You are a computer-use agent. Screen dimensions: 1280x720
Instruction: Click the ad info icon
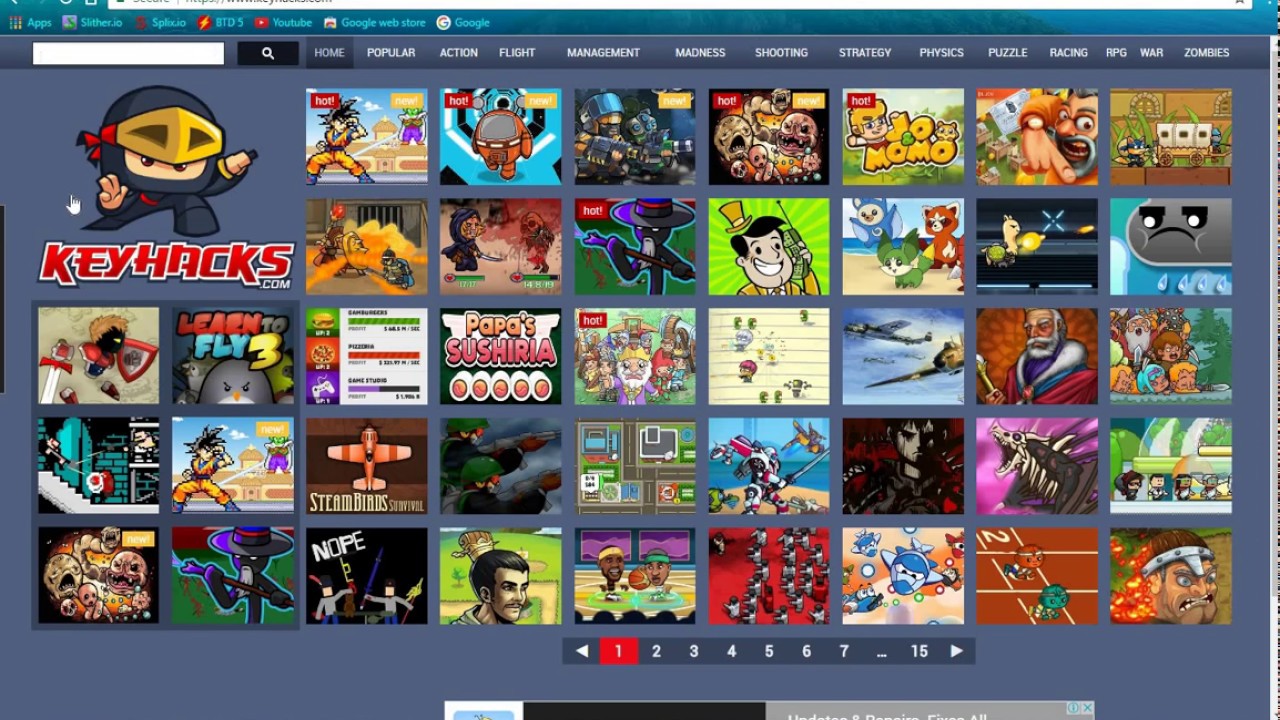[1073, 708]
